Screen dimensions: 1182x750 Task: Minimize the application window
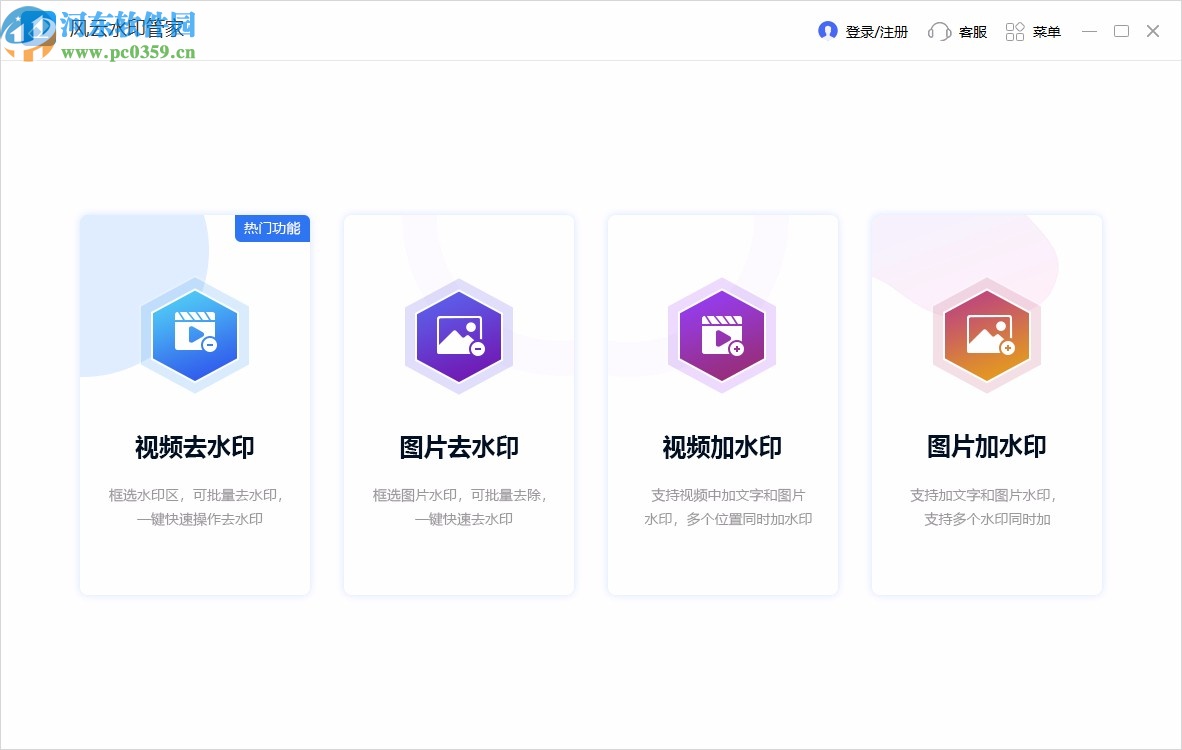1089,31
